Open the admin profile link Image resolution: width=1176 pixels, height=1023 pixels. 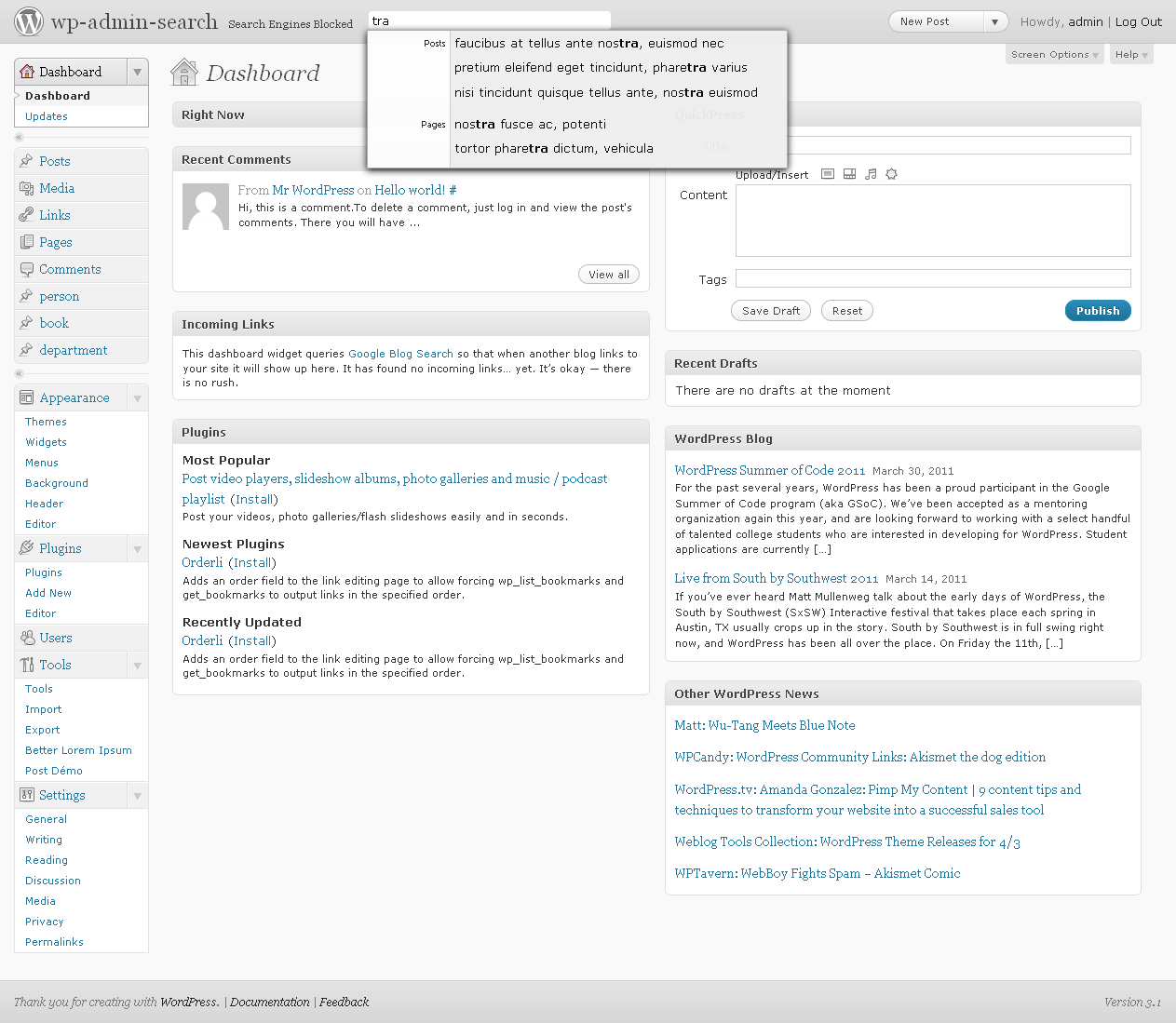point(1086,21)
